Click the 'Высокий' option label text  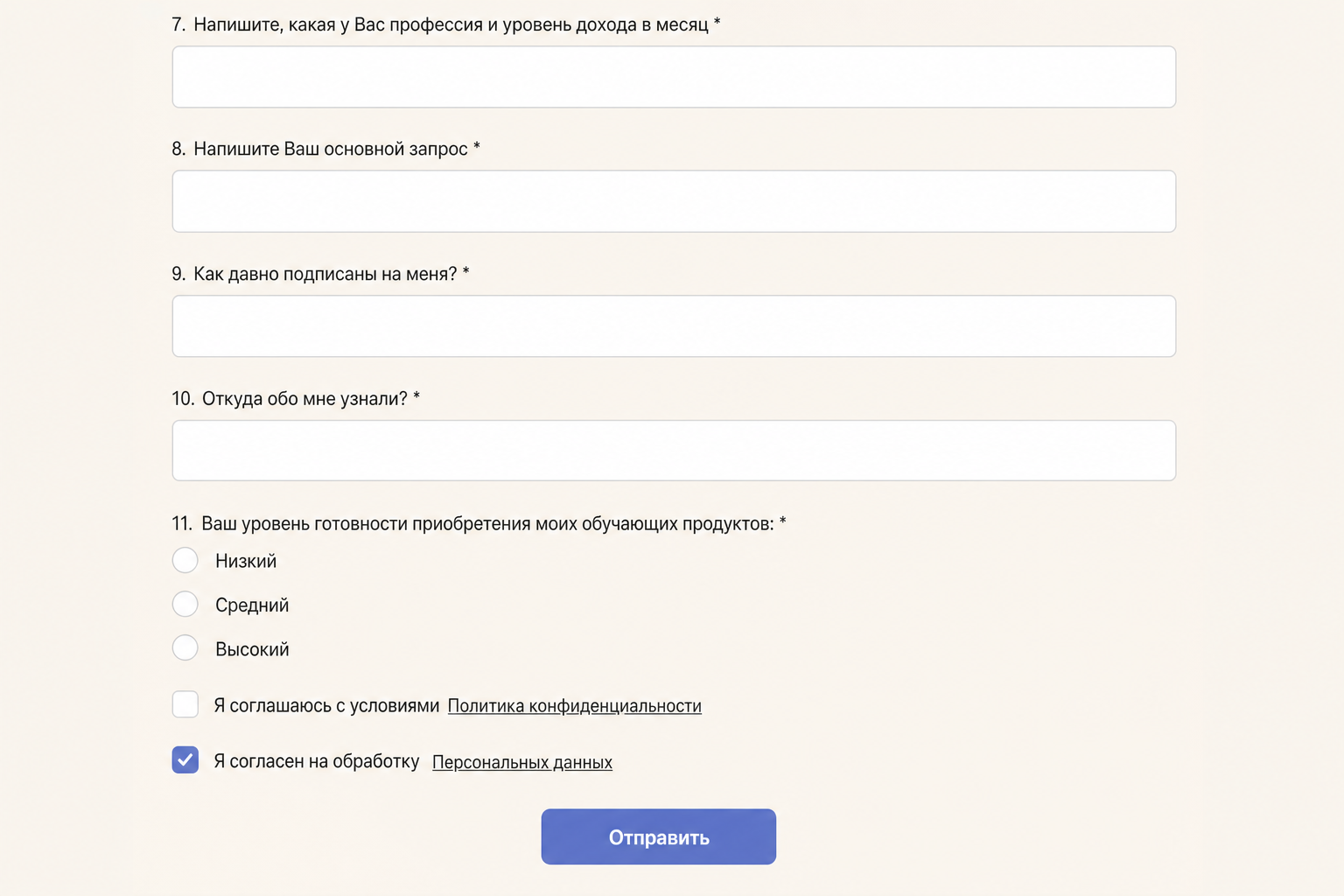(x=252, y=649)
